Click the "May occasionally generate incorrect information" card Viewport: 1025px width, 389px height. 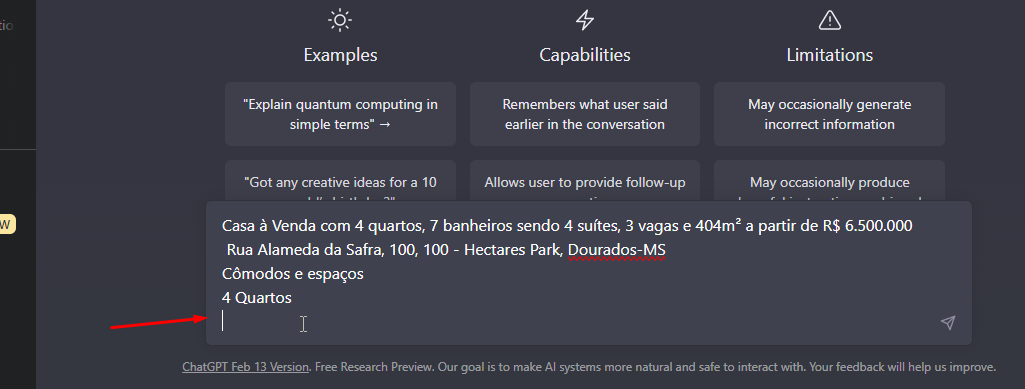click(830, 114)
